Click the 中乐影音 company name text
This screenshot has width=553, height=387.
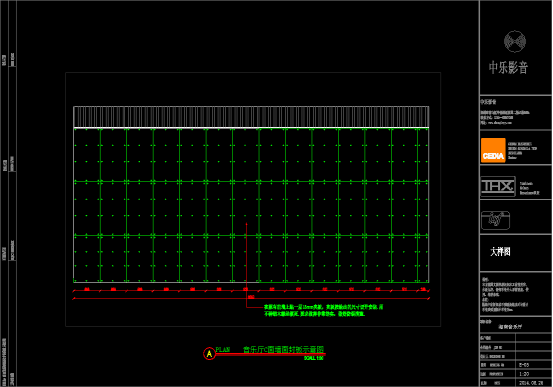[508, 67]
